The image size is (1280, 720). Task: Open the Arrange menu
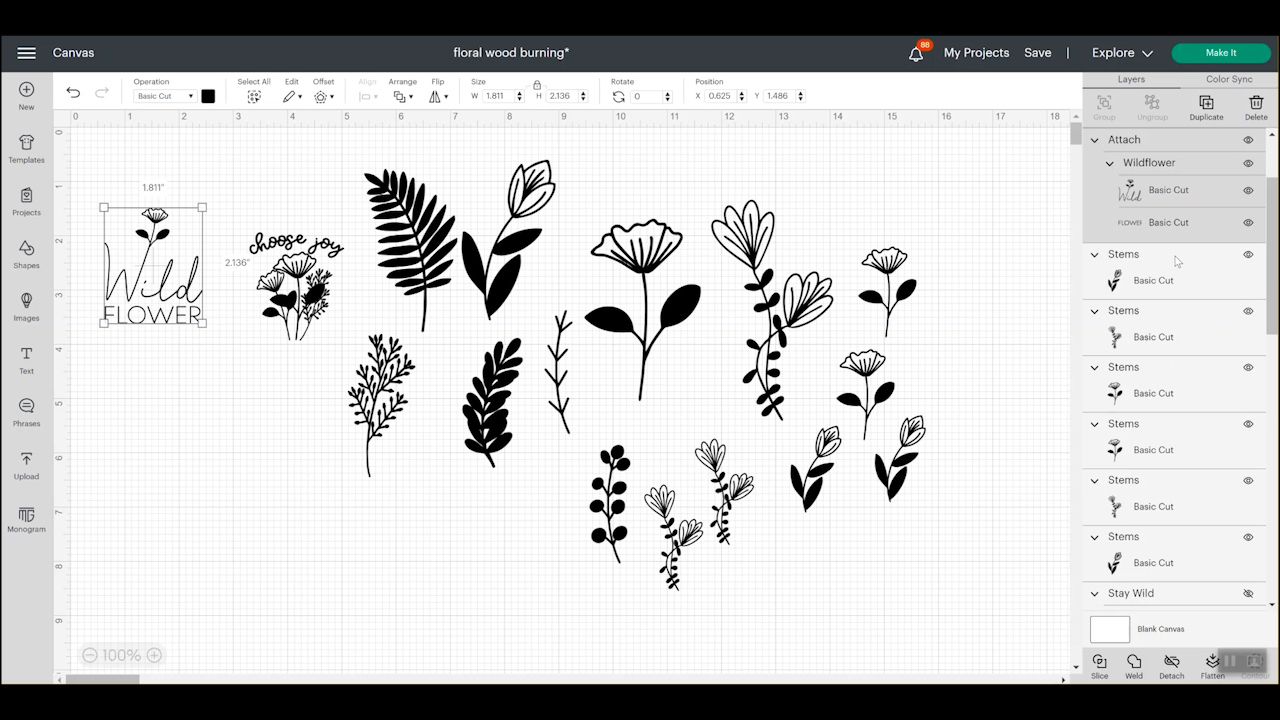point(404,96)
